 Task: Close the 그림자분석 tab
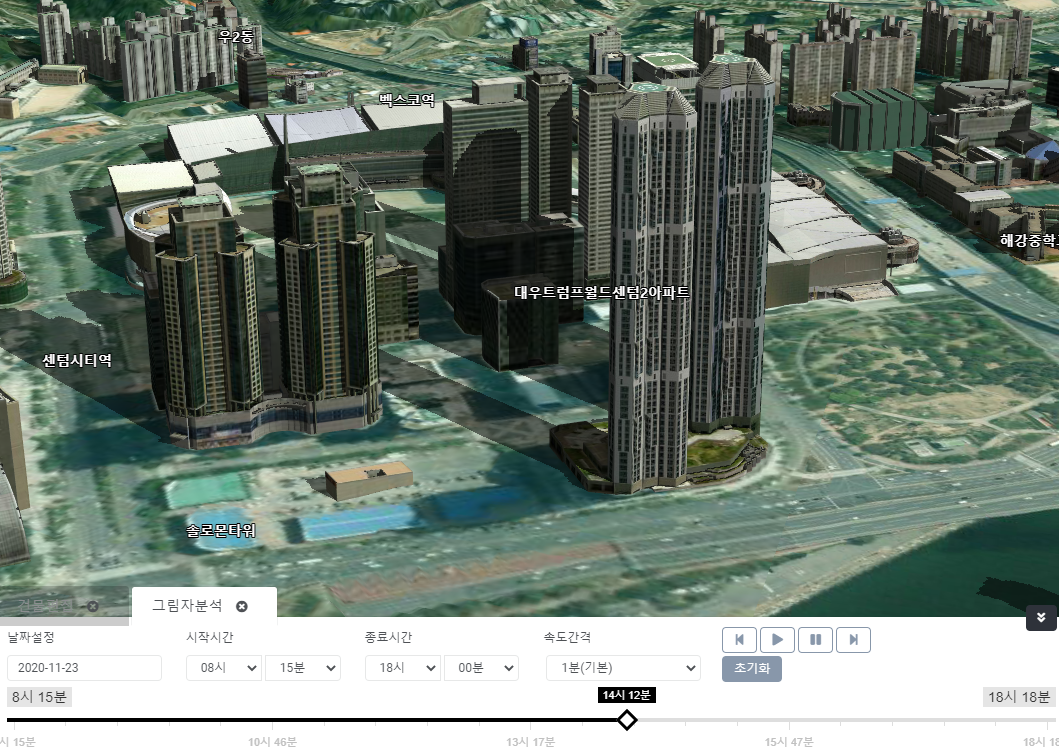click(x=242, y=606)
